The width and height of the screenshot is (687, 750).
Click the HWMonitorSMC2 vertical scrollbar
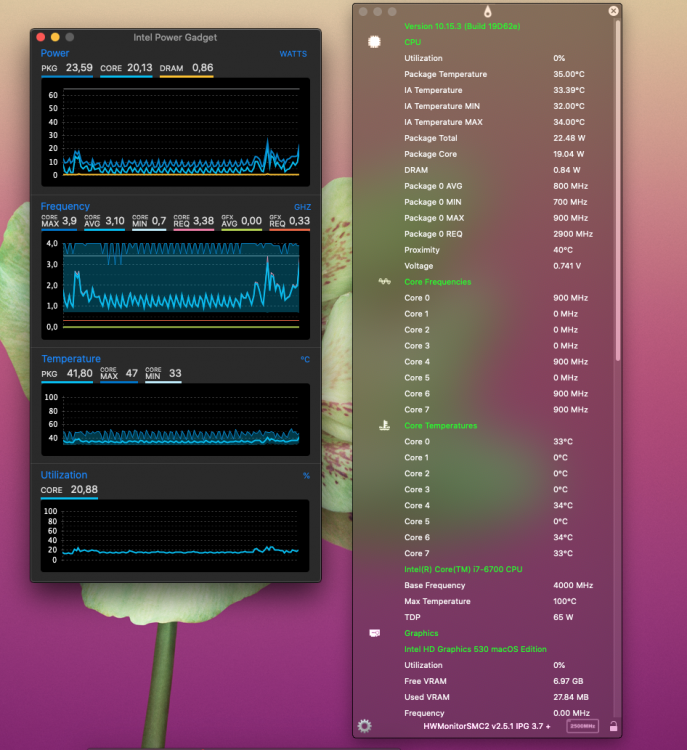point(618,191)
